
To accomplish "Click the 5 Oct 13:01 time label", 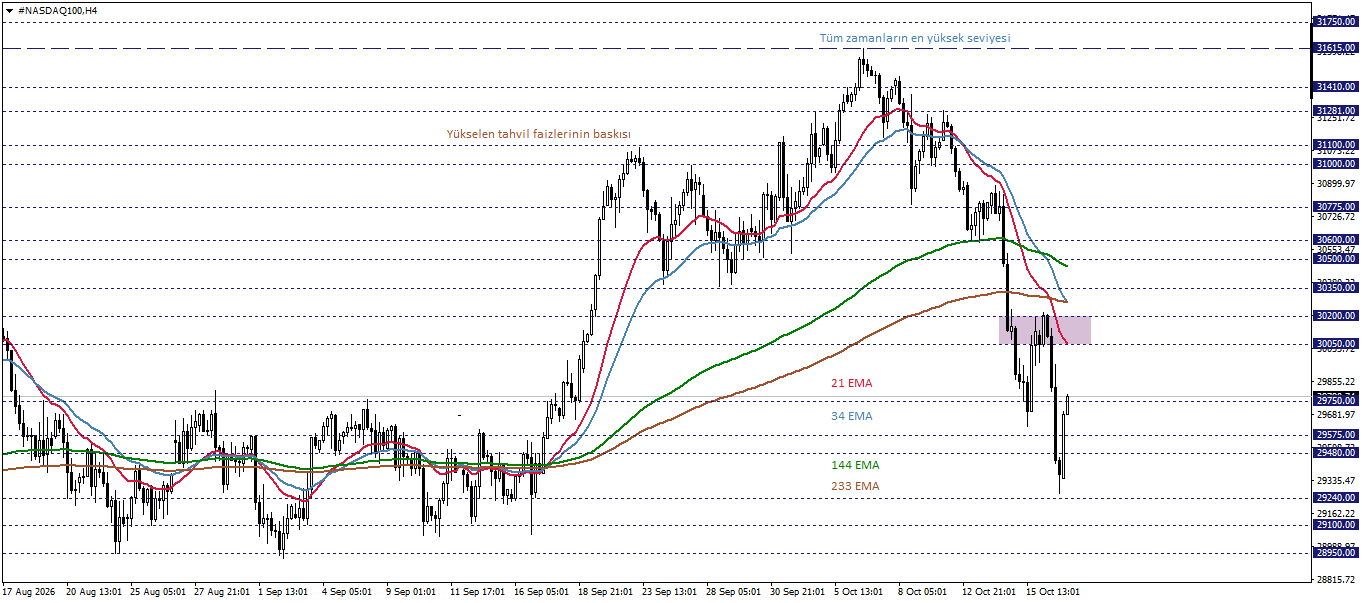I will pyautogui.click(x=859, y=592).
